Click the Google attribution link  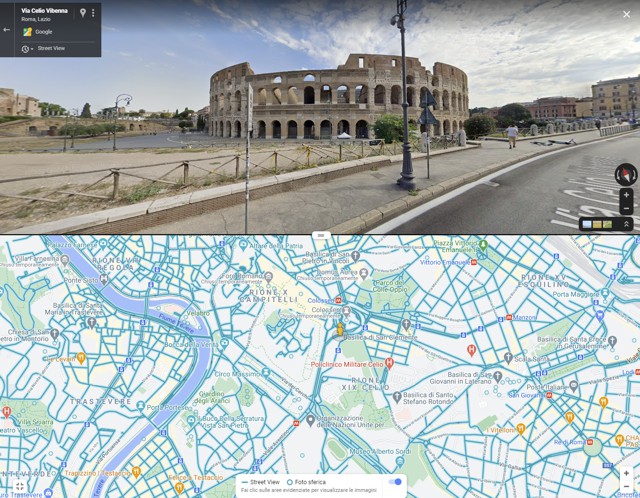point(43,32)
